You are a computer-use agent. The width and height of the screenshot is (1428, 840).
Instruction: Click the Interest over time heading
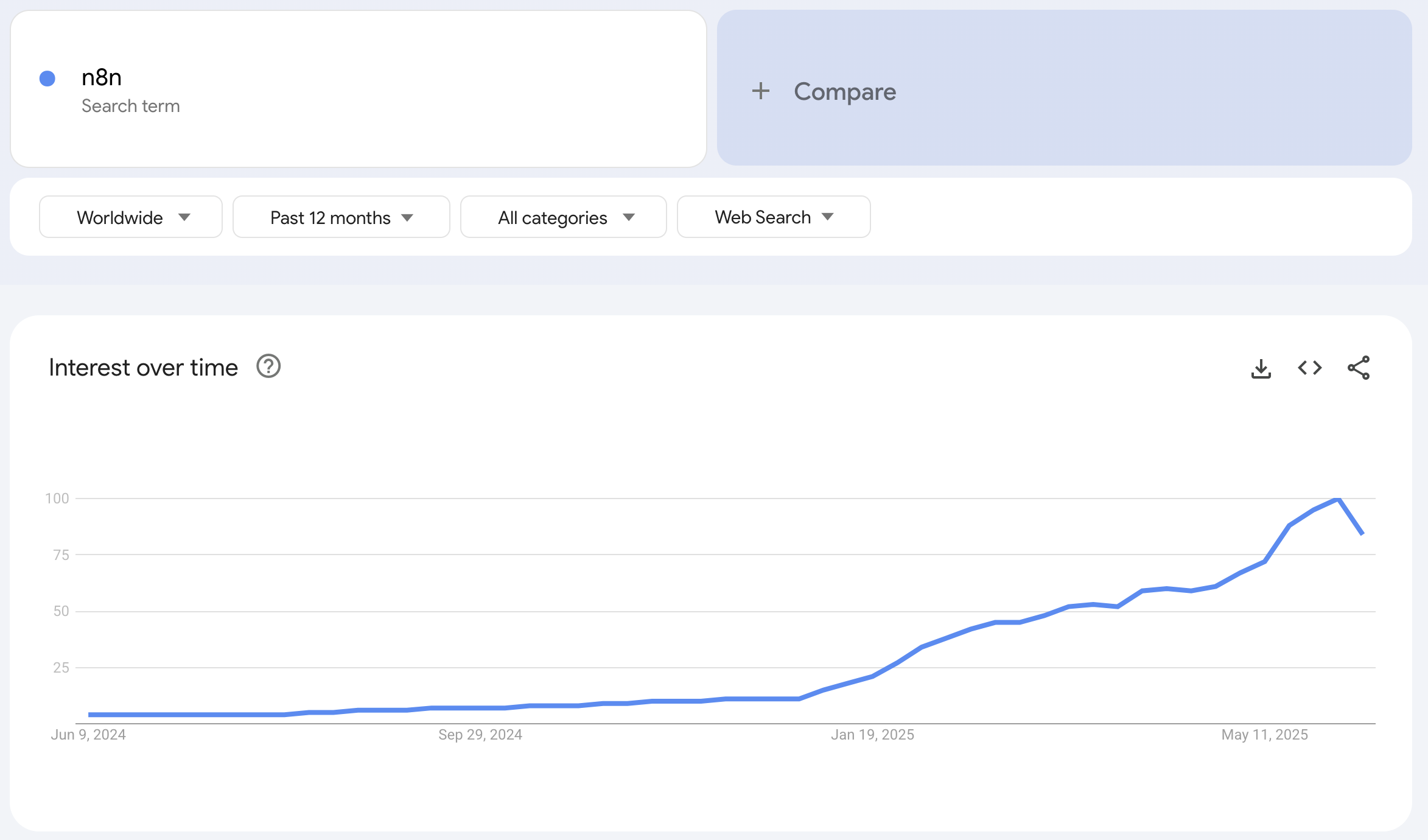(143, 368)
